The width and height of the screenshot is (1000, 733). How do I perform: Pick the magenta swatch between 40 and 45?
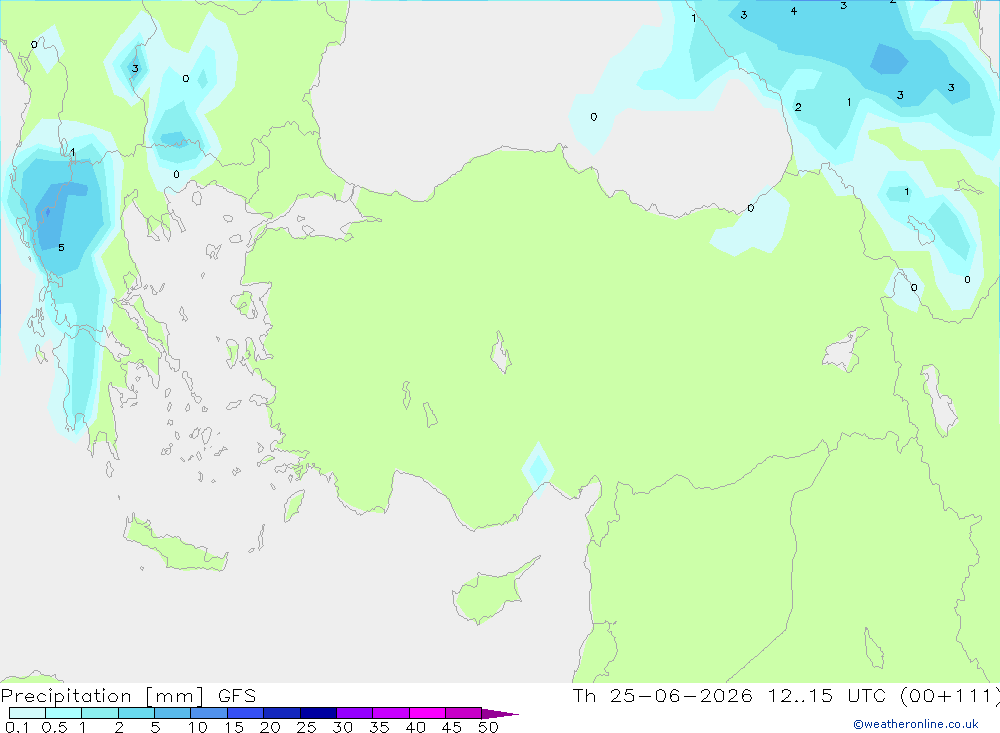point(427,713)
